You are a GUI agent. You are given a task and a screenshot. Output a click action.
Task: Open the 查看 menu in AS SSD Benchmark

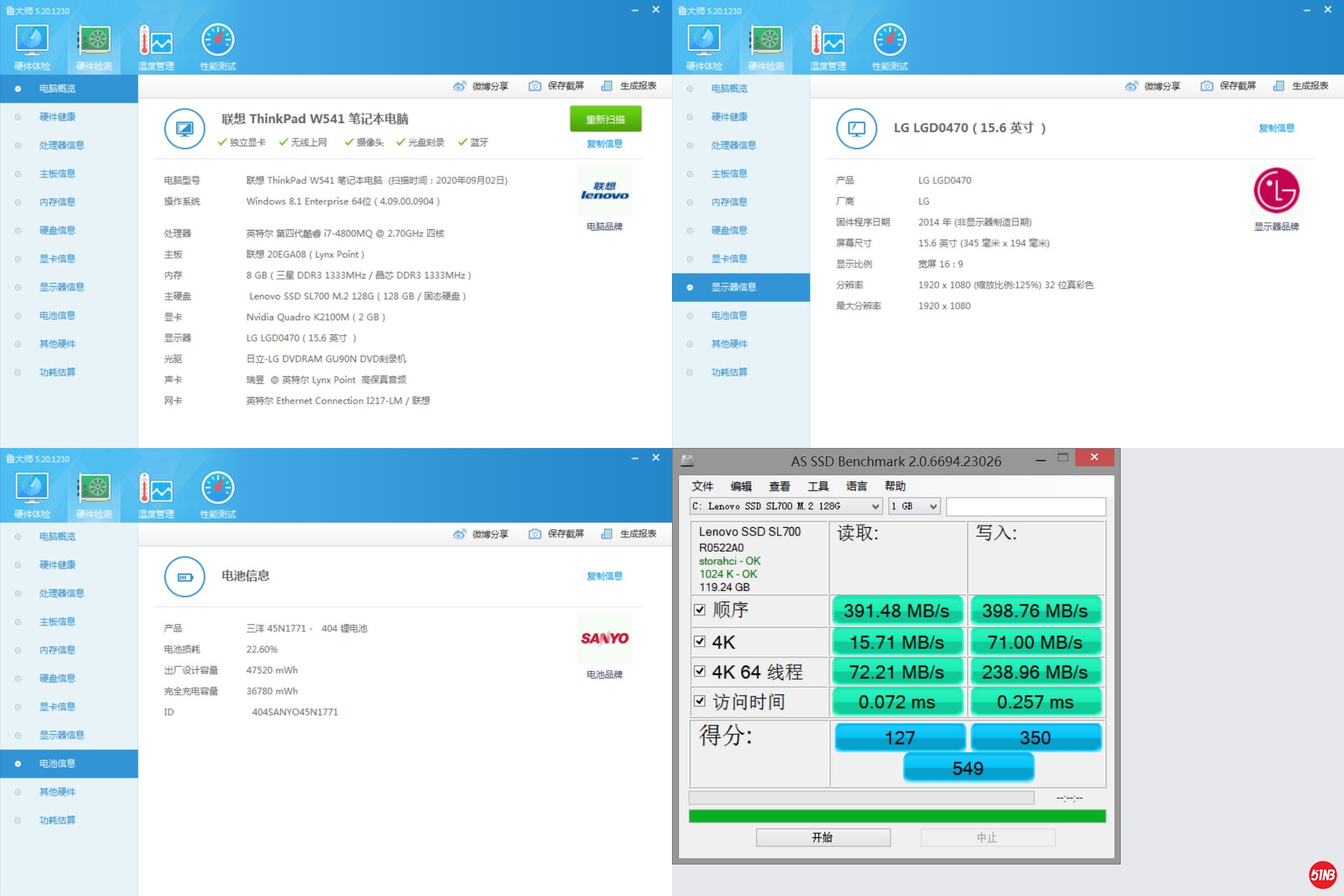[x=779, y=486]
